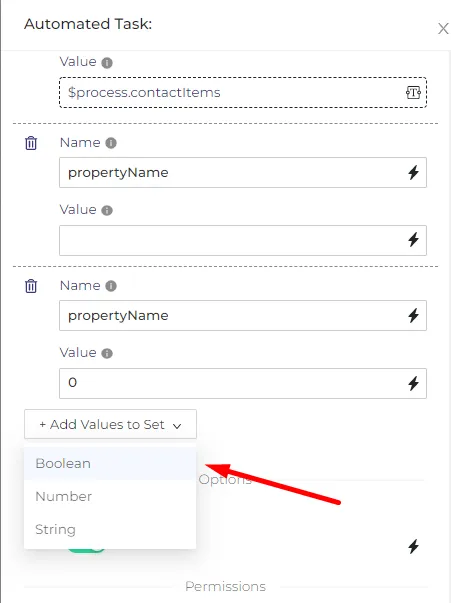Image resolution: width=451 pixels, height=603 pixels.
Task: Click lightning bolt in the empty Value field
Action: coord(413,240)
